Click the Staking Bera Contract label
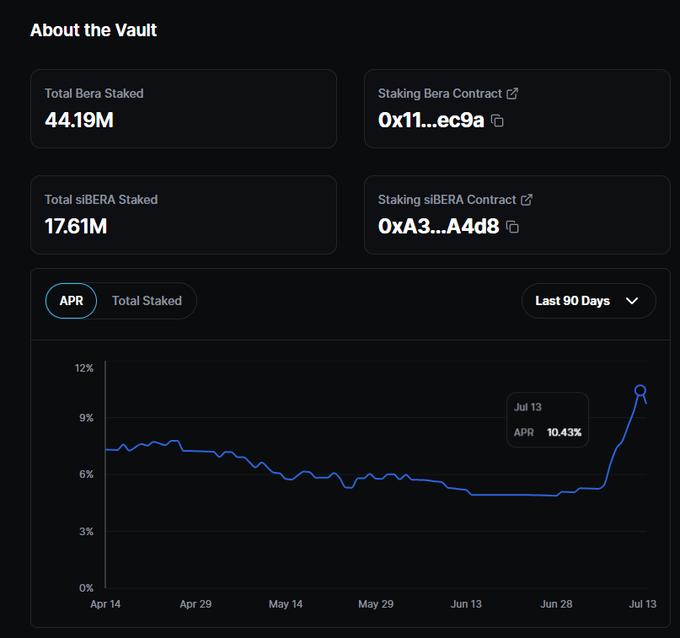This screenshot has height=638, width=680. [x=440, y=94]
